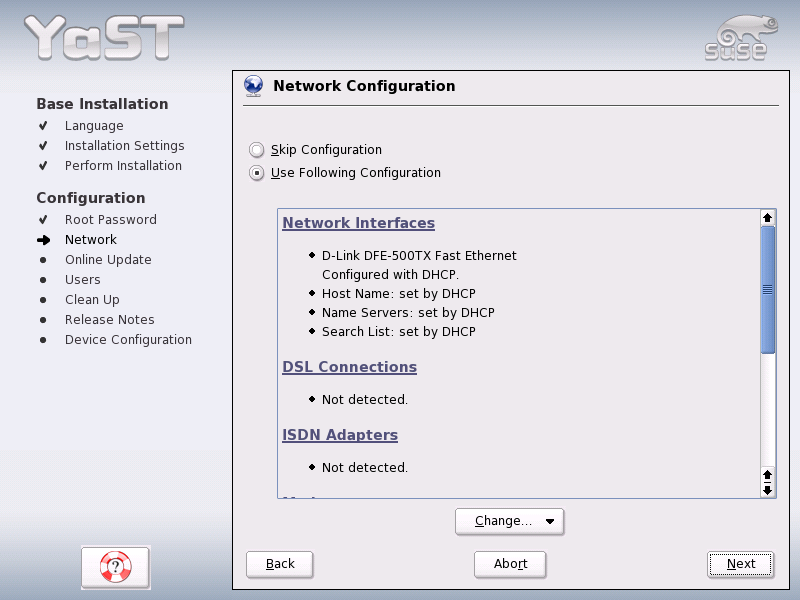Click 'Search List: set by DHCP' entry
800x600 pixels.
[398, 332]
